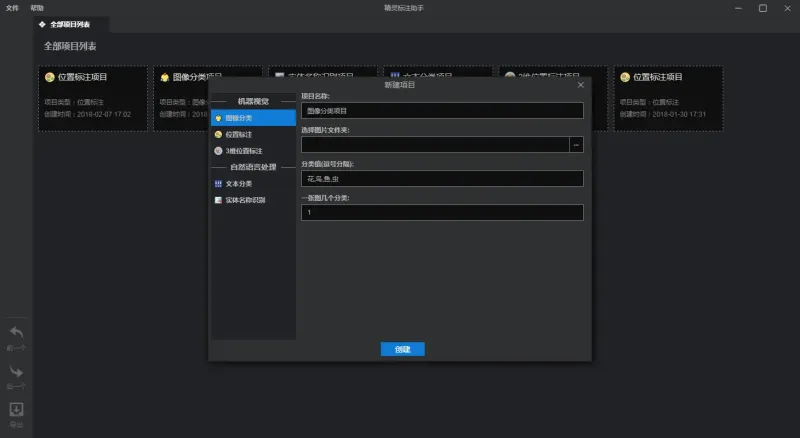Click the export (导出) download icon
This screenshot has width=800, height=438.
(x=16, y=409)
